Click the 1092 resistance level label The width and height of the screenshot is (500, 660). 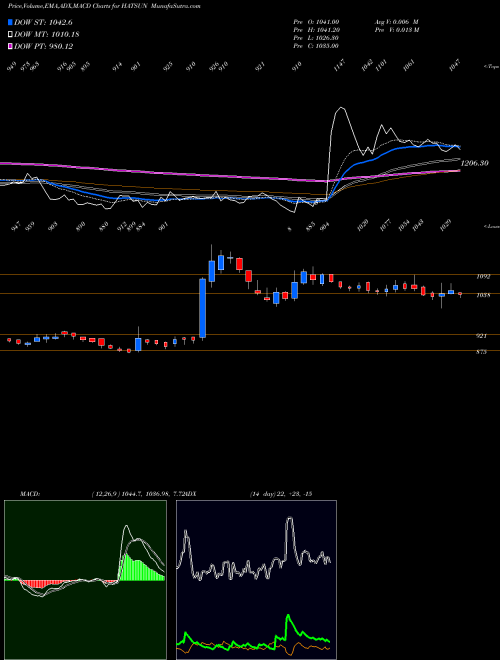coord(483,277)
